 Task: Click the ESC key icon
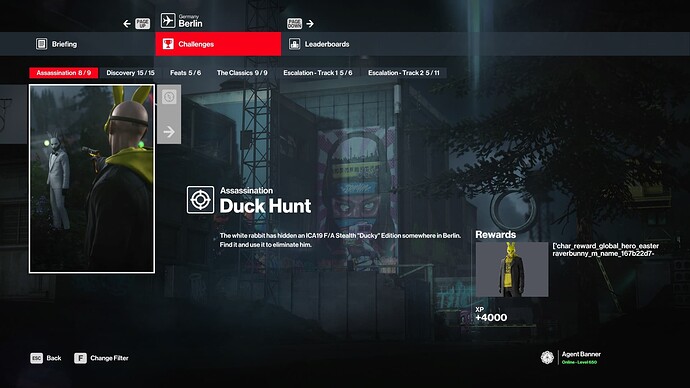(x=37, y=358)
